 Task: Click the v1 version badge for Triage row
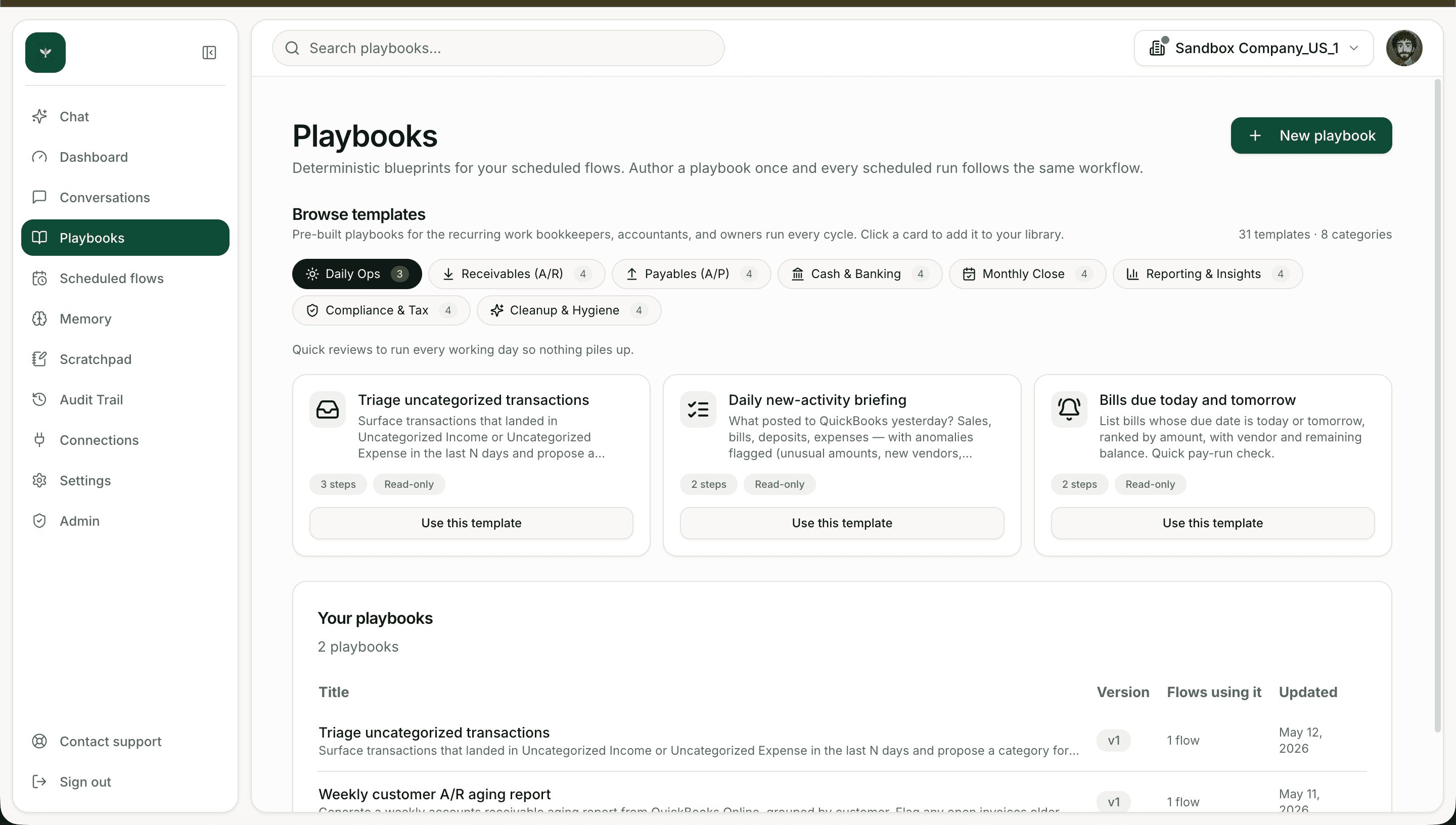pos(1113,741)
